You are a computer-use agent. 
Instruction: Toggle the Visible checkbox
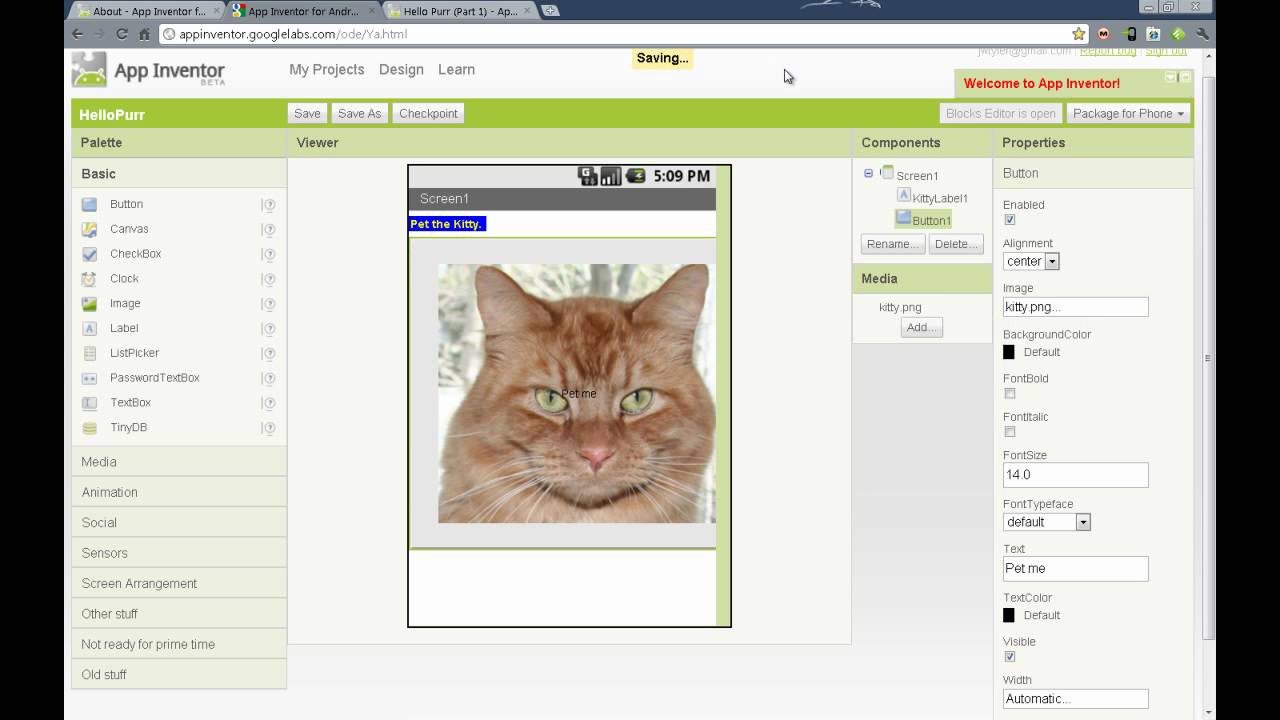coord(1009,657)
